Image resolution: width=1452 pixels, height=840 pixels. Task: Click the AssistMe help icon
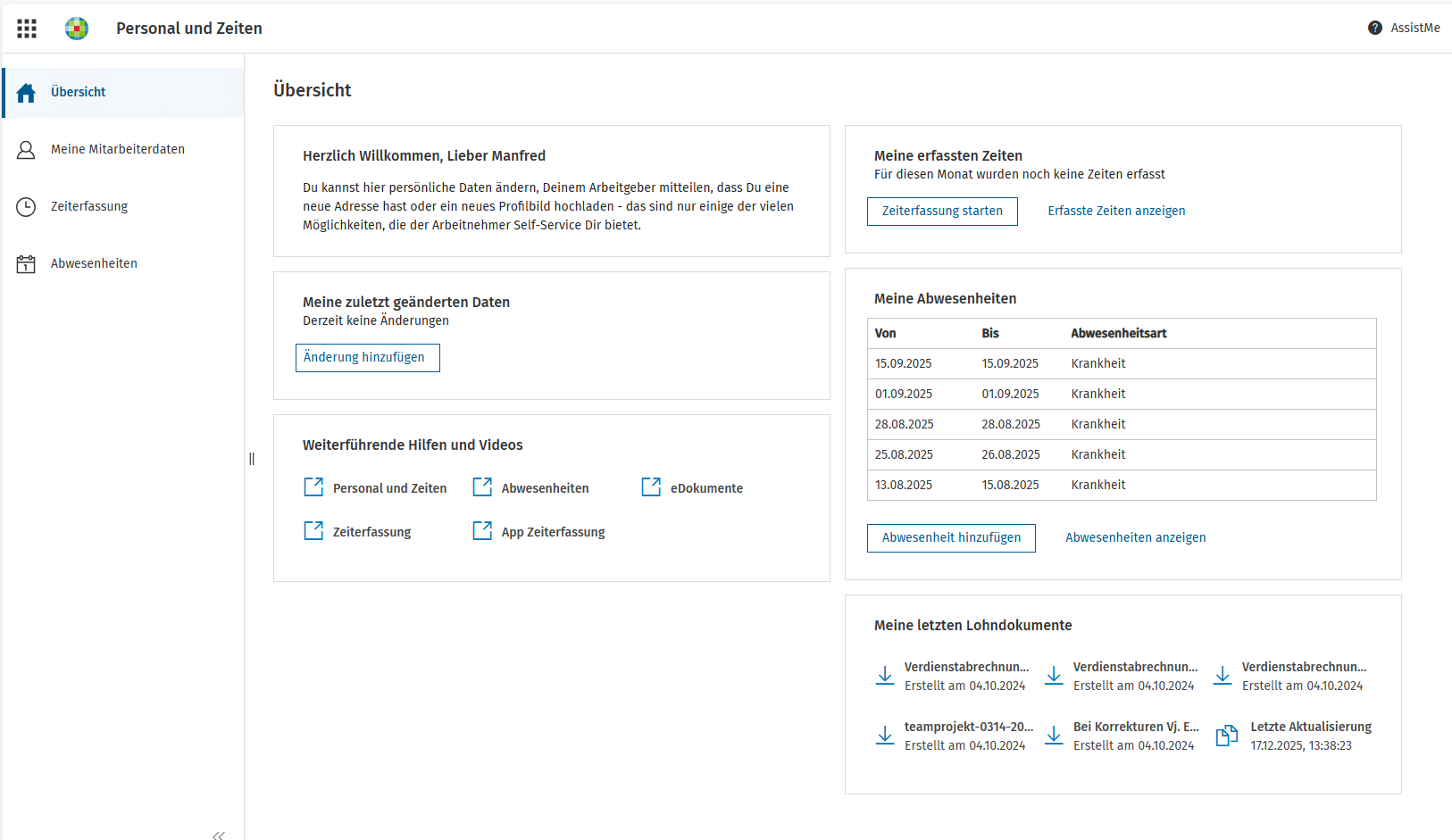(x=1375, y=28)
